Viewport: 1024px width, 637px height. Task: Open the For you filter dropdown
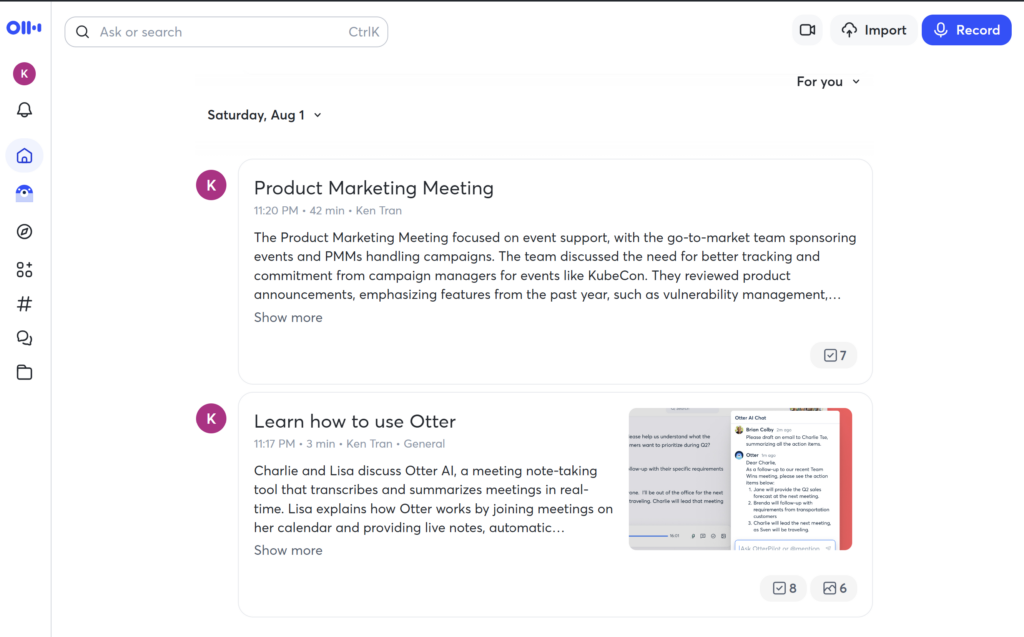[828, 82]
